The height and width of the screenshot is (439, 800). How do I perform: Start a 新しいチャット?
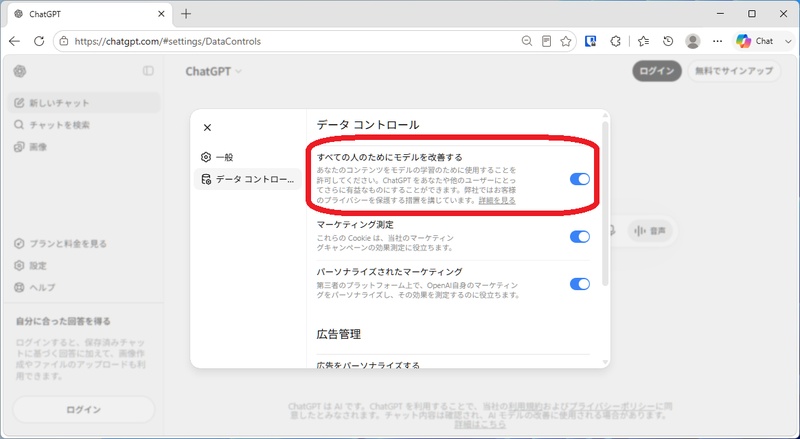tap(84, 103)
